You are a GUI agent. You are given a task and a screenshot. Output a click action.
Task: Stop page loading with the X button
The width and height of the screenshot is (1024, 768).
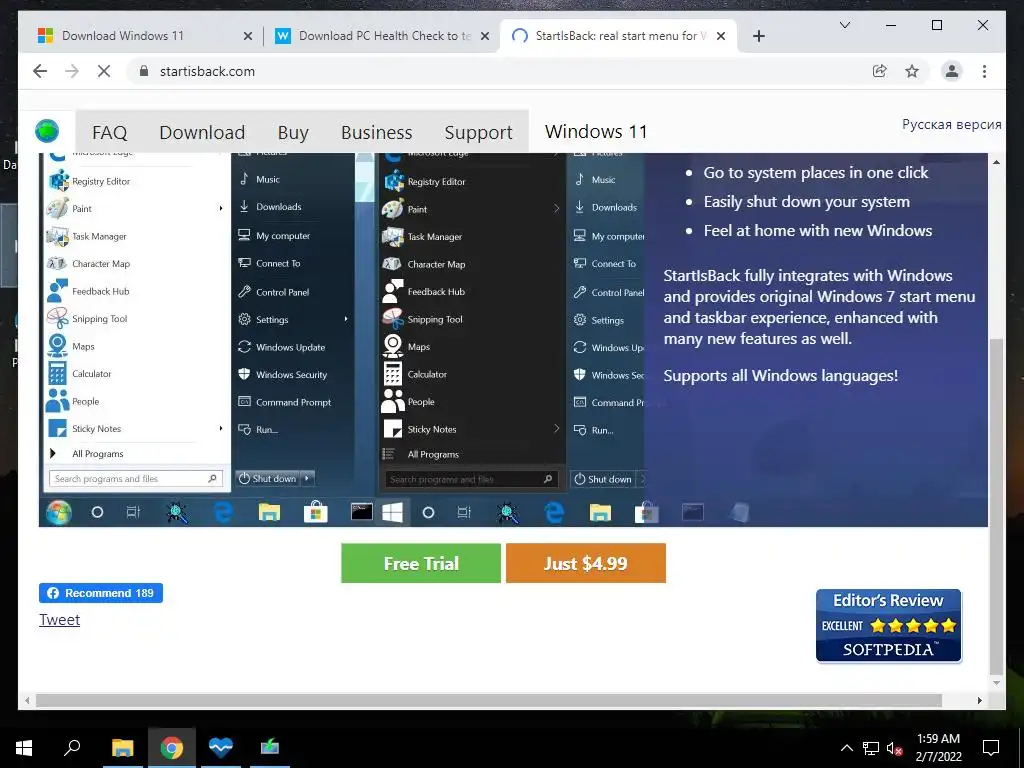point(104,71)
